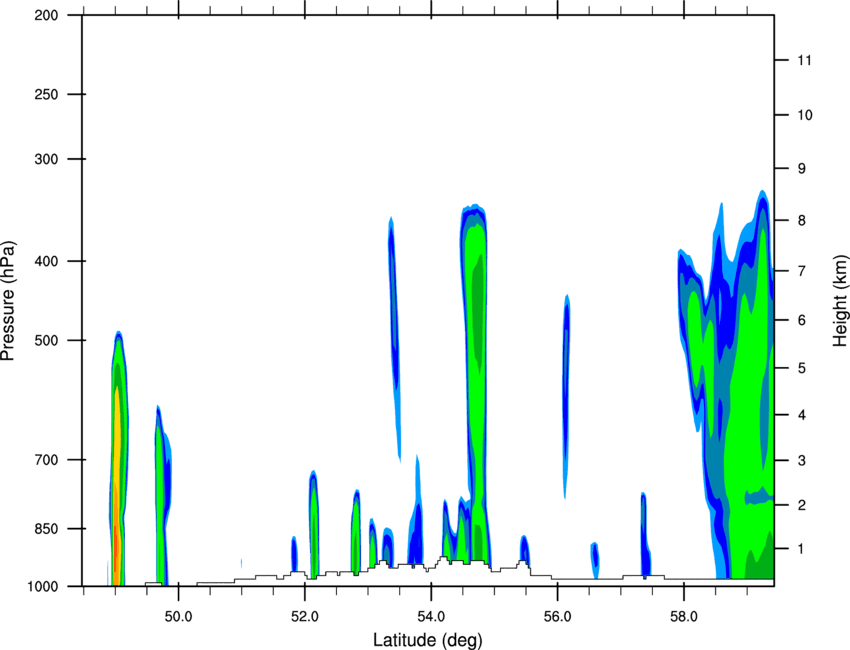
Task: Select the 300 pressure tick label
Action: (x=46, y=159)
